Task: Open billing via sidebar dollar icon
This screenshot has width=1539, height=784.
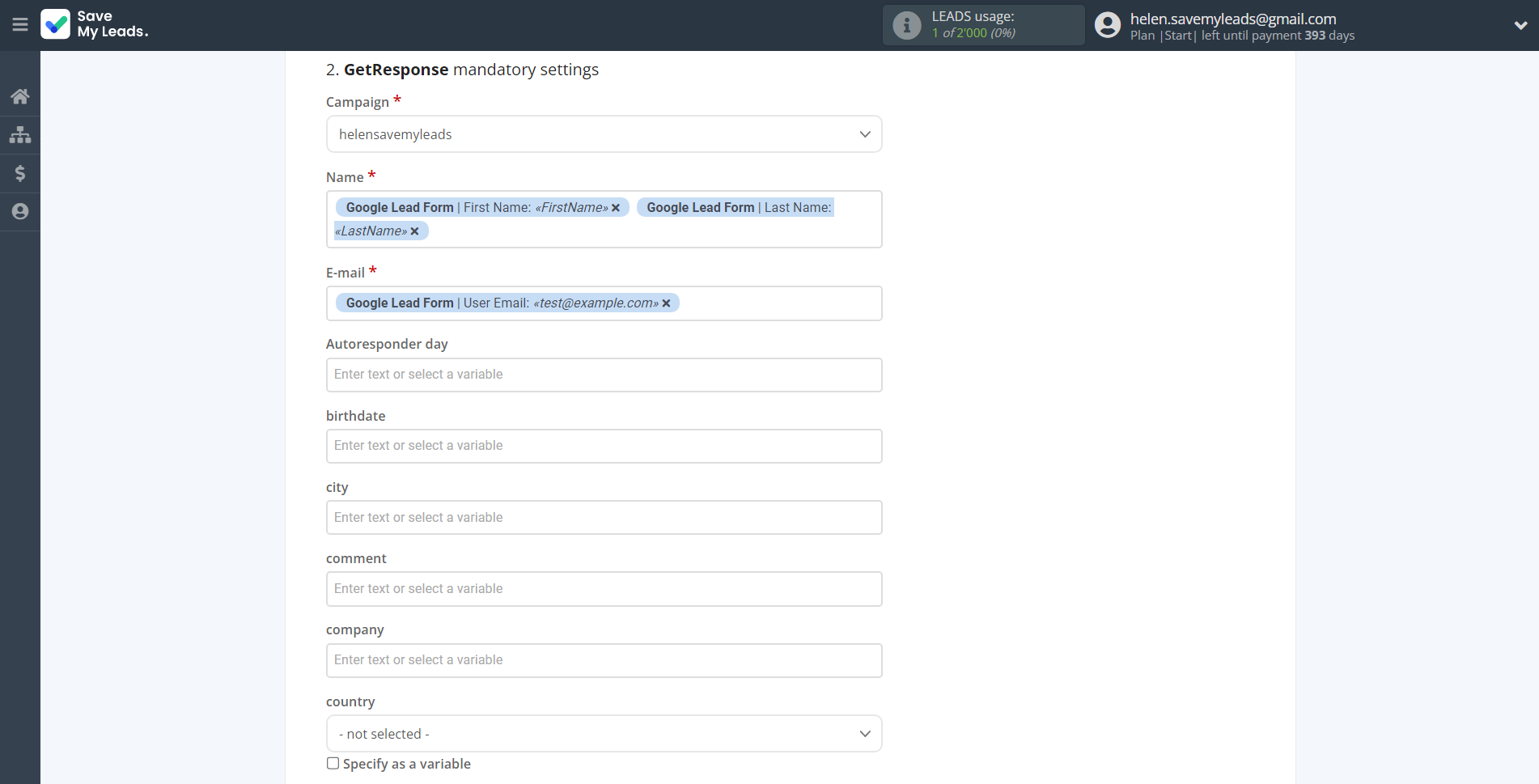Action: (20, 173)
